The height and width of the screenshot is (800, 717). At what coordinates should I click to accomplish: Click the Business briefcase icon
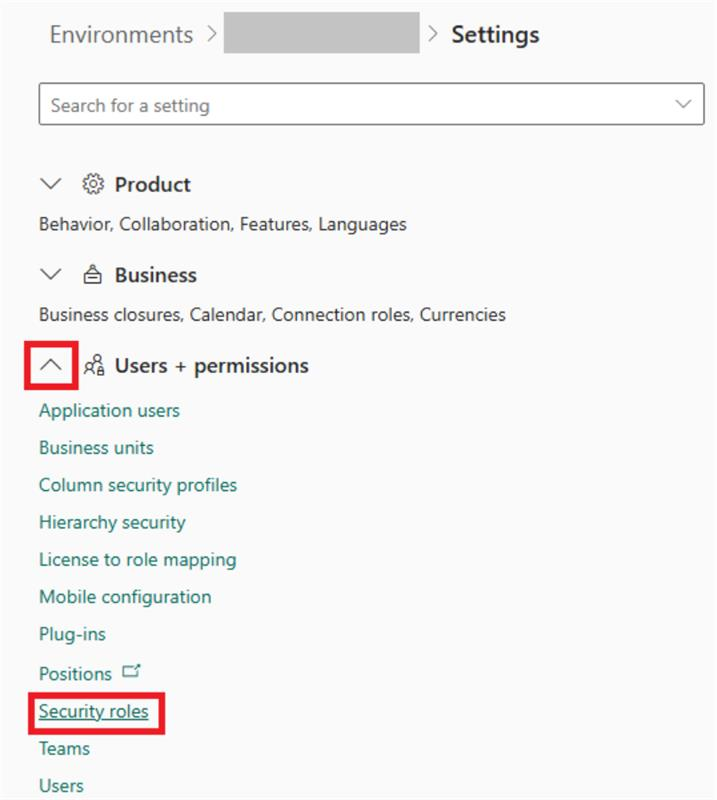[x=93, y=275]
